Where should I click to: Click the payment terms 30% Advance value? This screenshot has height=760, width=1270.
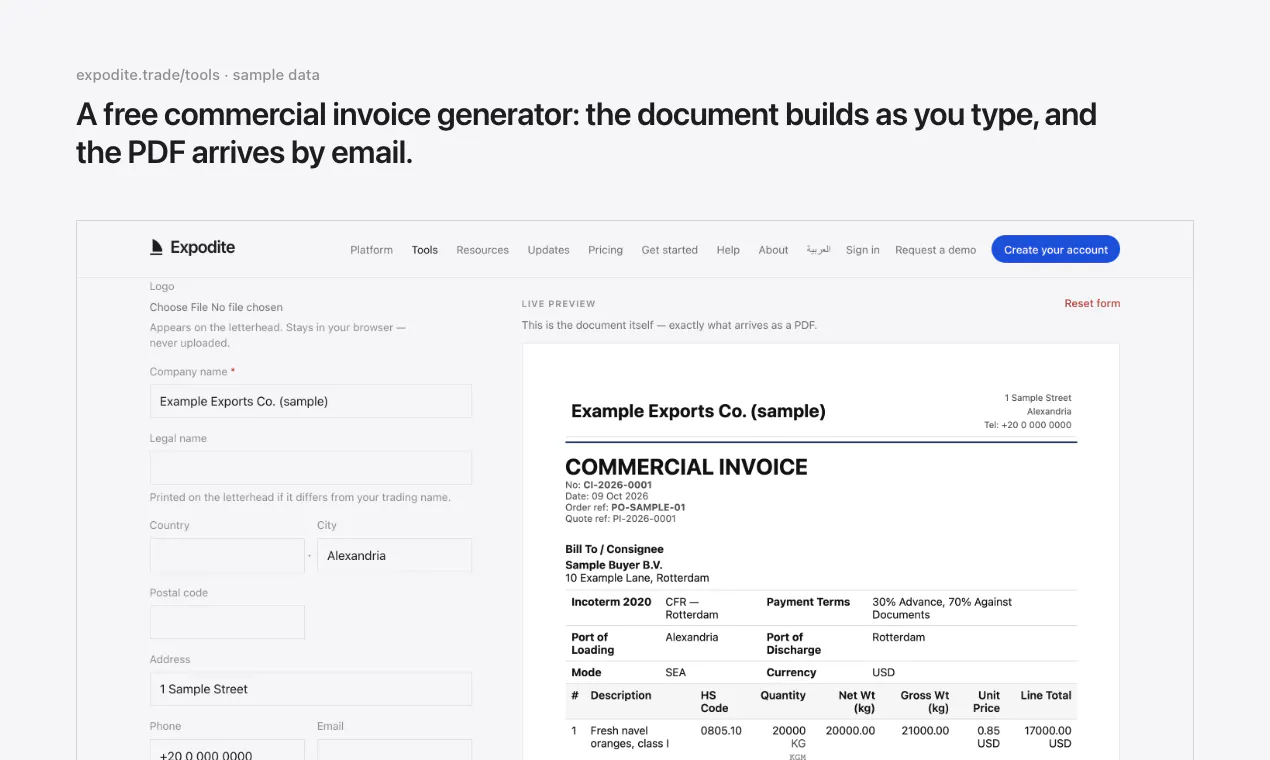(942, 608)
